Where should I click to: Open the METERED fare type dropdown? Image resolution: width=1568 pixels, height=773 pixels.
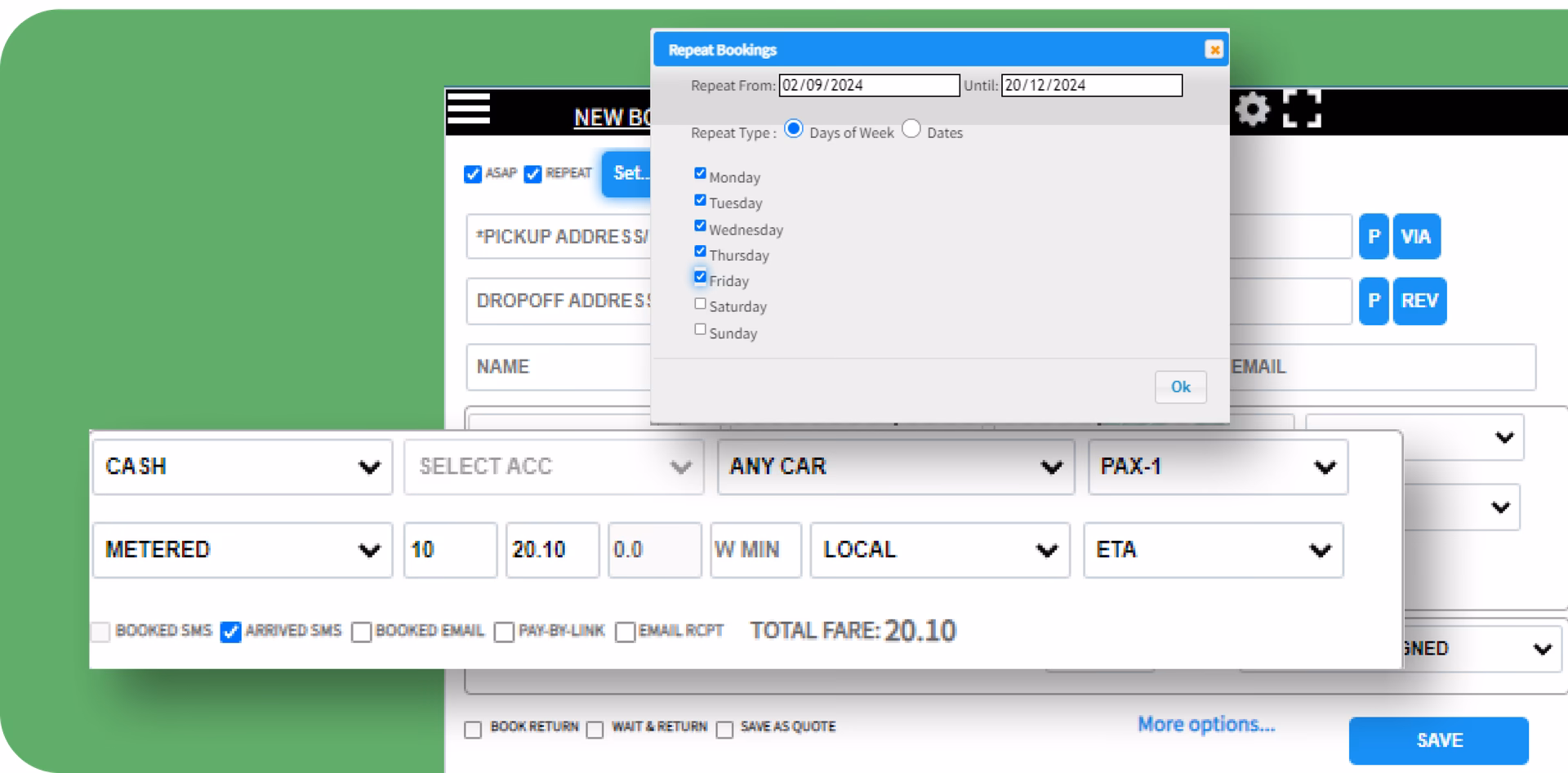(x=243, y=550)
